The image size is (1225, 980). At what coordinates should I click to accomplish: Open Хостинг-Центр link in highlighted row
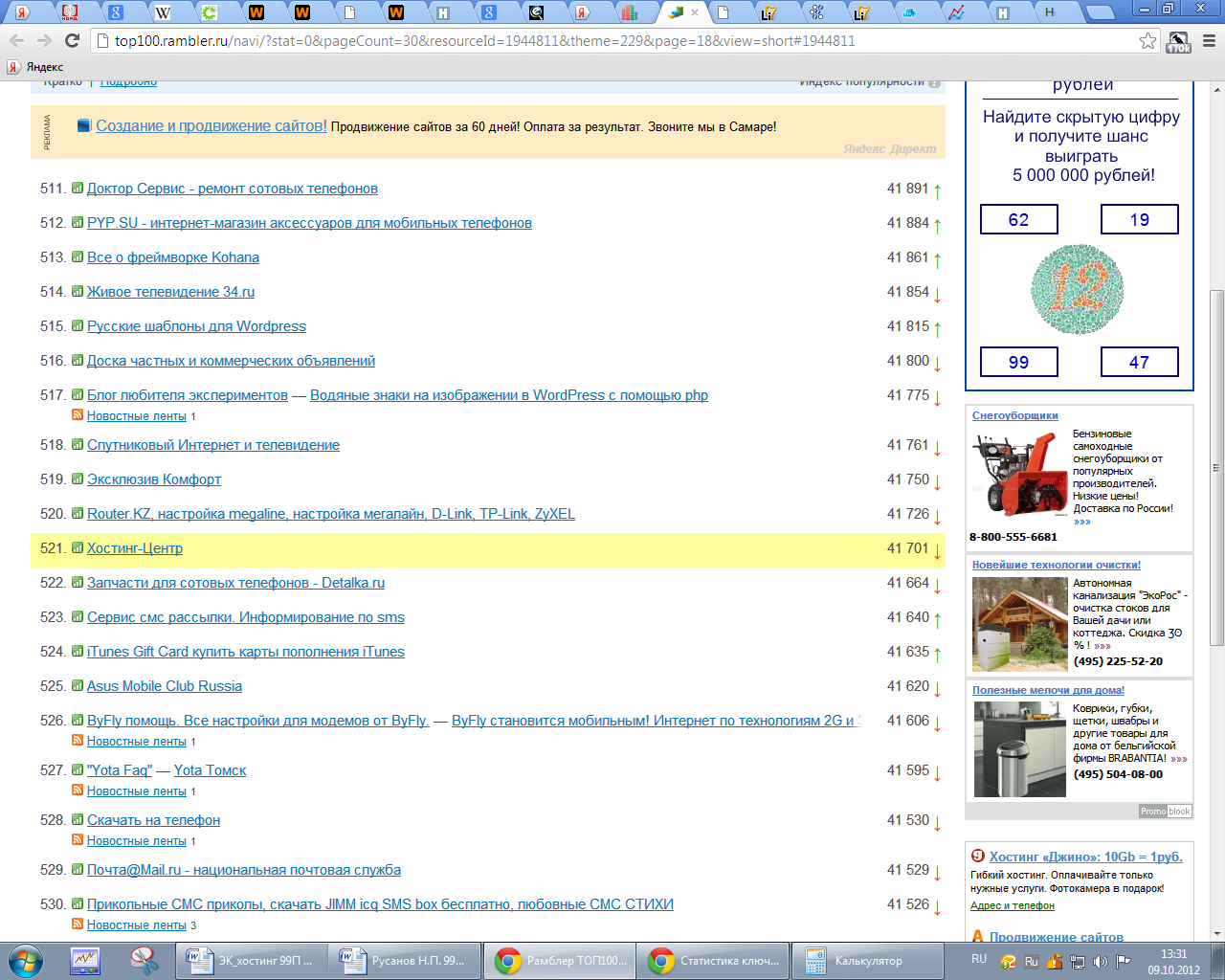click(135, 548)
